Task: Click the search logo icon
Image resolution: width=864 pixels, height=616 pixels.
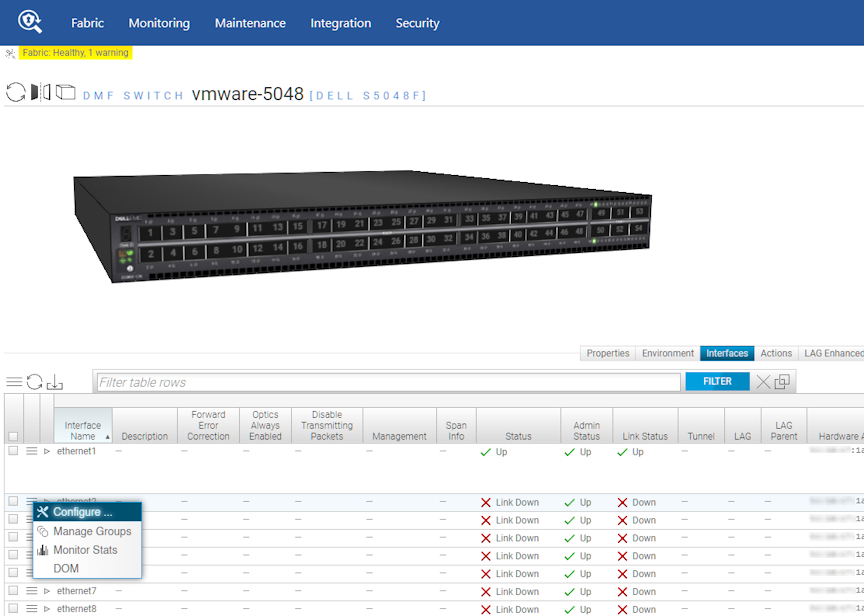Action: (x=30, y=22)
